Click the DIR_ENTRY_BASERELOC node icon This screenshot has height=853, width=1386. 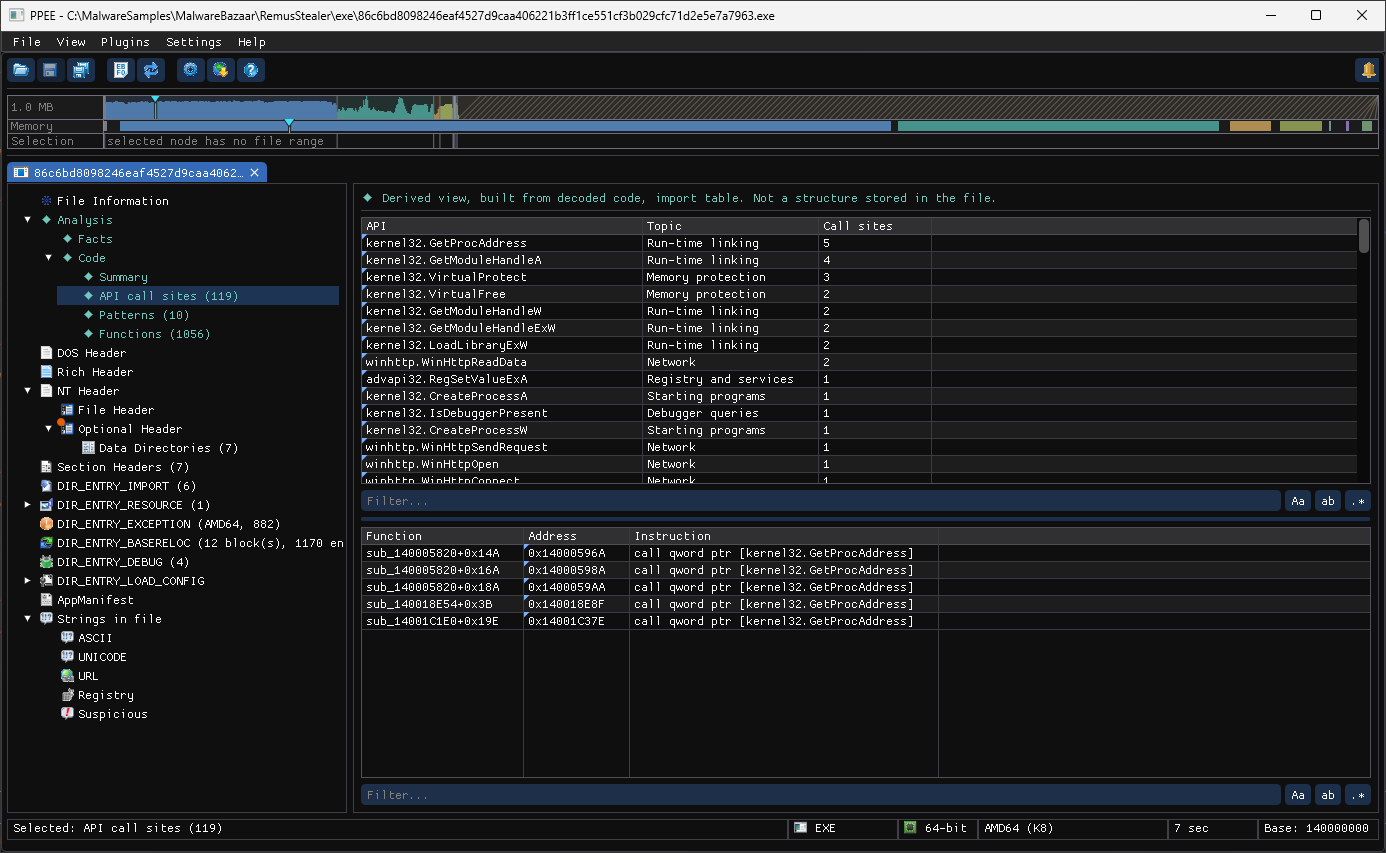46,543
